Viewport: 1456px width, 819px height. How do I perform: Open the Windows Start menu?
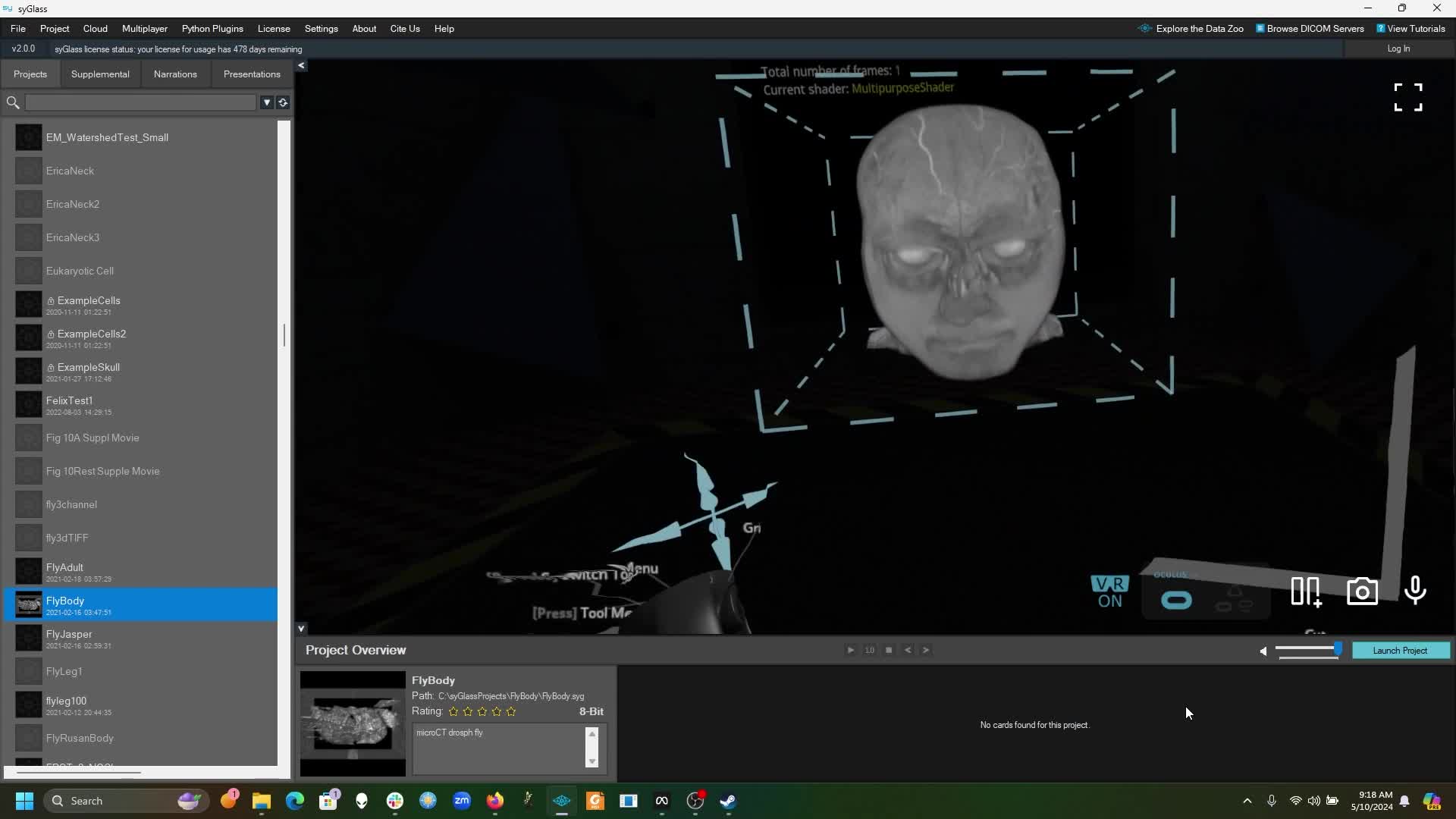[24, 801]
